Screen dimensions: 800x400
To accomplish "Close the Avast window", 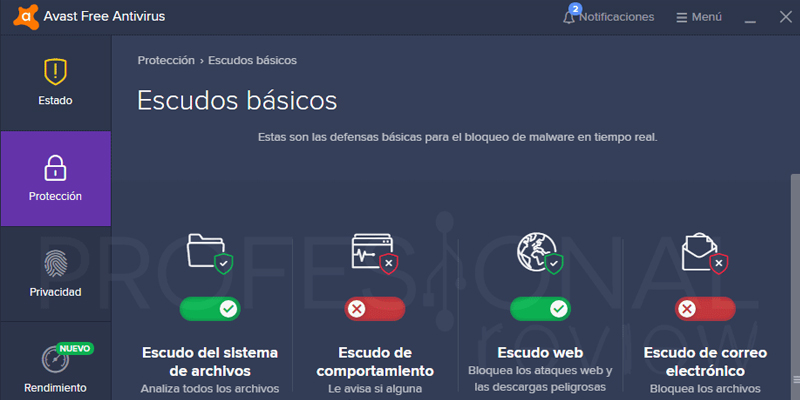I will click(785, 17).
